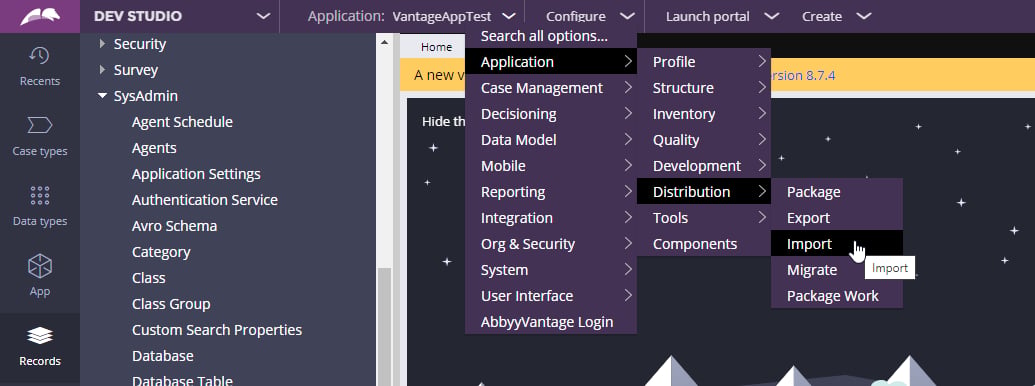Select Agents record type
Screen dimensions: 1035x386
point(154,148)
